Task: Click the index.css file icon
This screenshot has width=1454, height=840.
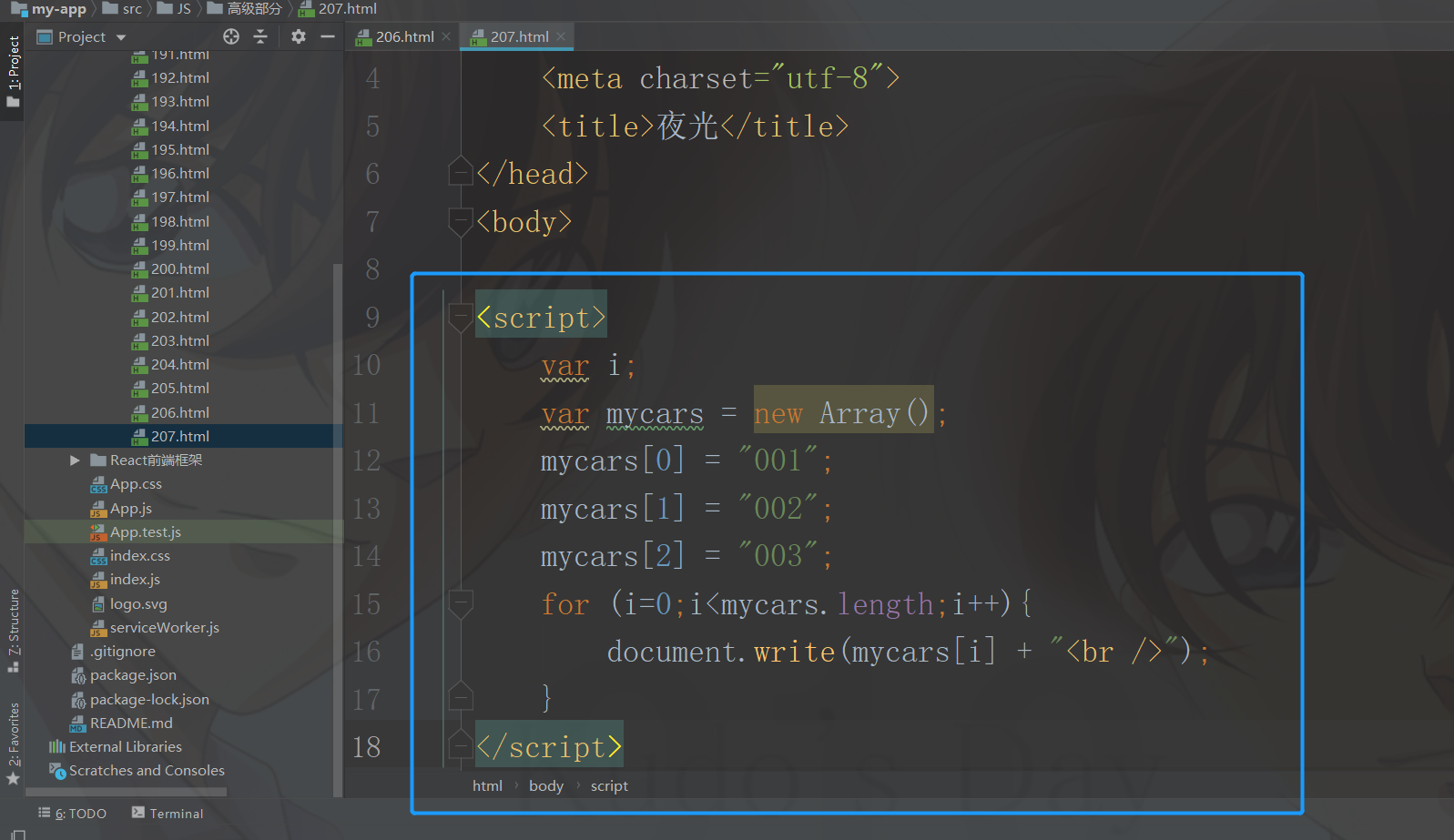Action: pos(98,556)
